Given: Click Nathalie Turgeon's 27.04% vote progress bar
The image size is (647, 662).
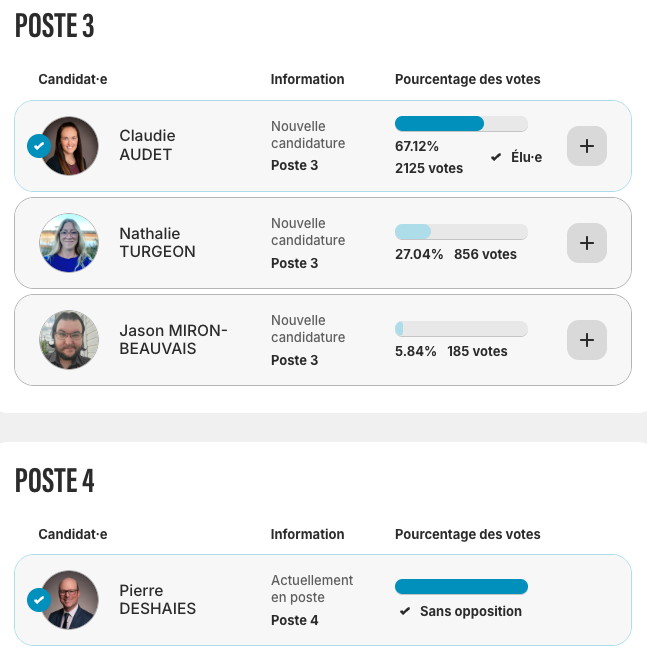Looking at the screenshot, I should click(x=461, y=232).
